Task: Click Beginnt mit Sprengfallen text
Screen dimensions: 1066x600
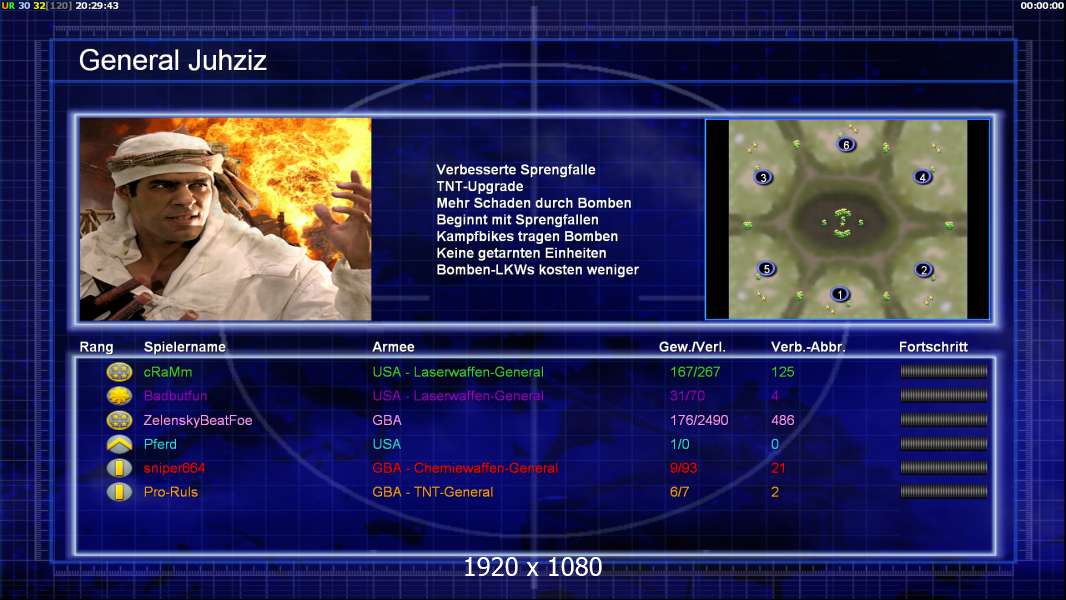Action: 517,219
